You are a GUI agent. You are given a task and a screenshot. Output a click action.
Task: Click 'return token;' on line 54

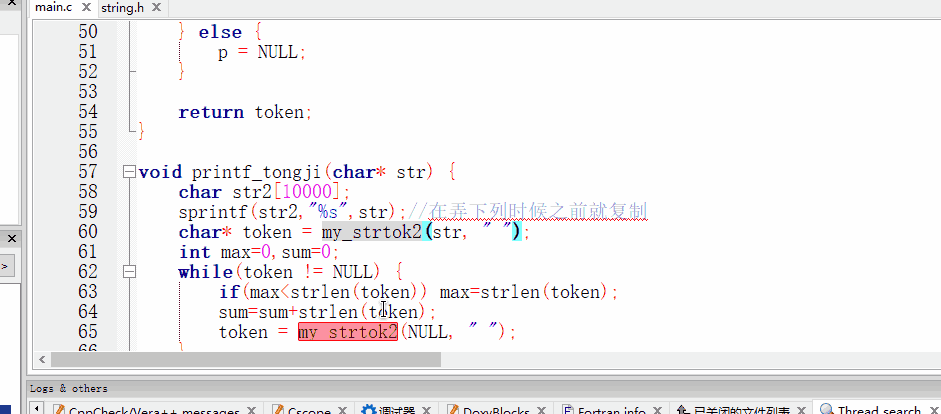tap(245, 112)
